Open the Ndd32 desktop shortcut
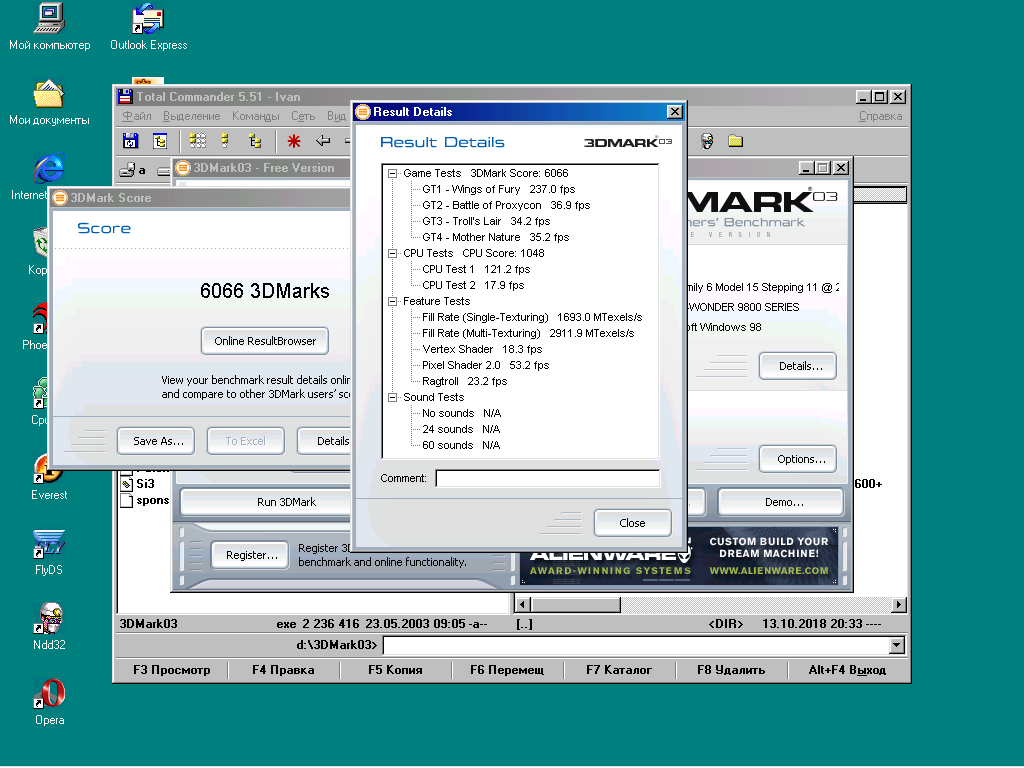The width and height of the screenshot is (1024, 768). [x=49, y=620]
